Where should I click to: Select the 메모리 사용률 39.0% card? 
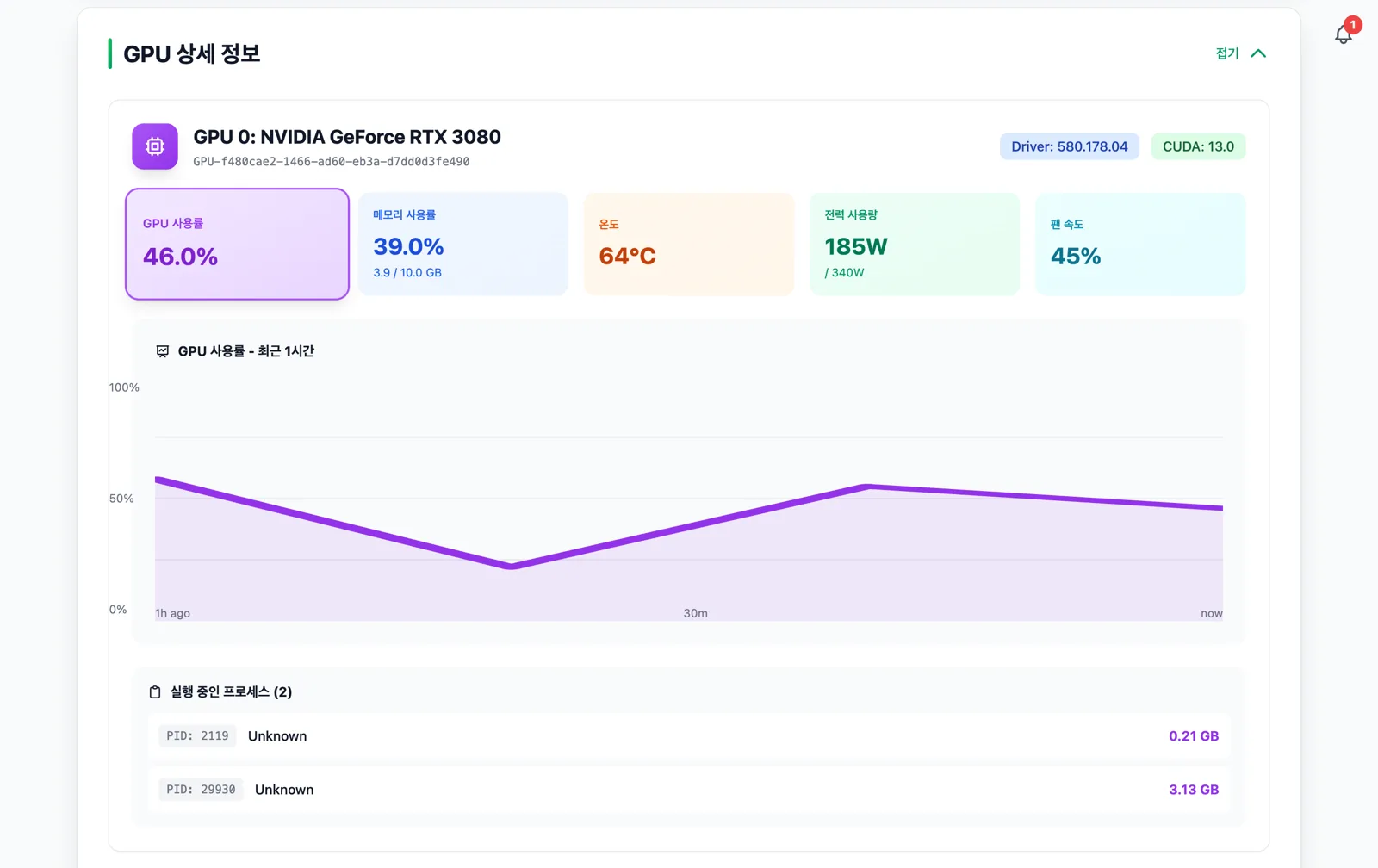click(463, 245)
